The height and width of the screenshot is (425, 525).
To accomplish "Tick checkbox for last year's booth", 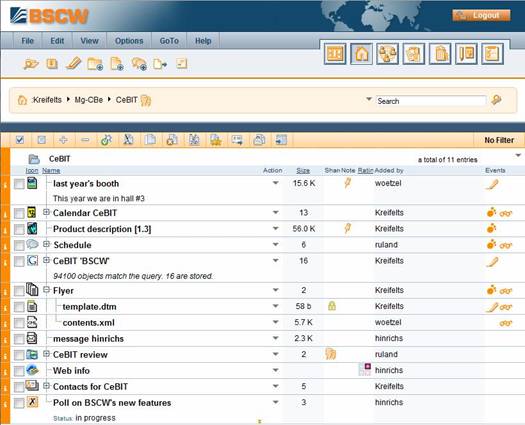I will pos(19,184).
